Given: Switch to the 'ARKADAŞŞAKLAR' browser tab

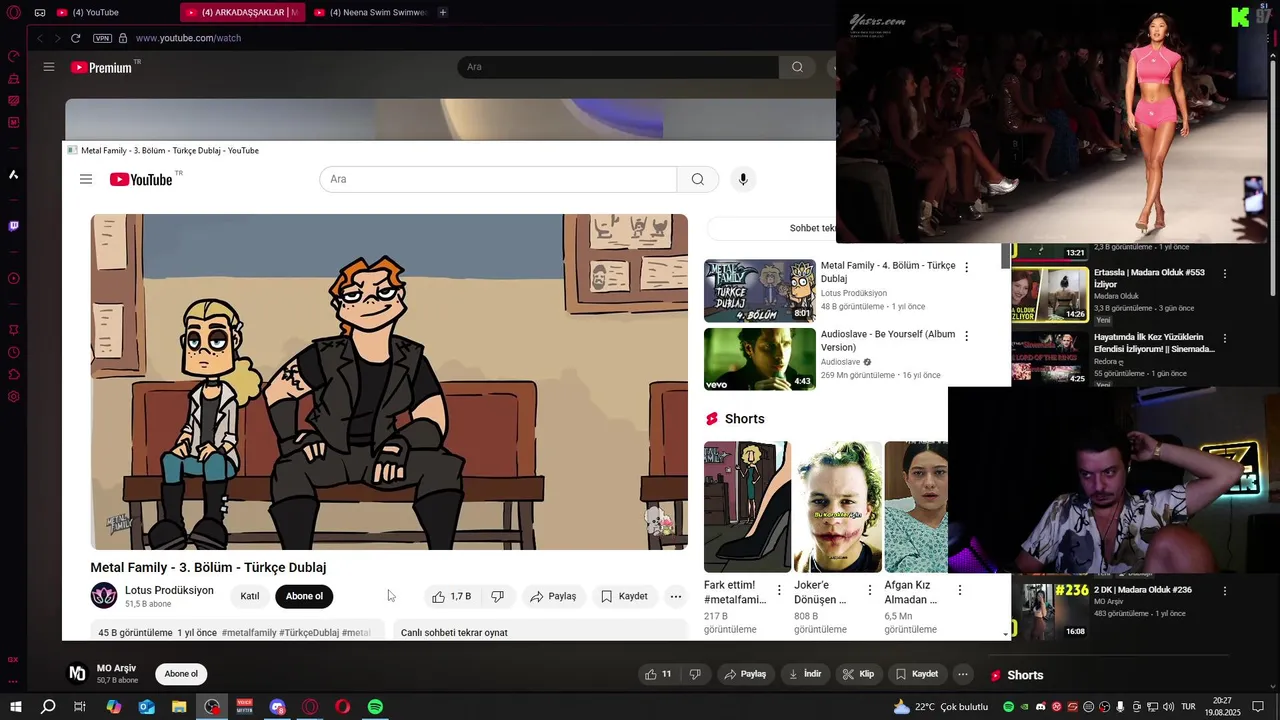Looking at the screenshot, I should 242,13.
